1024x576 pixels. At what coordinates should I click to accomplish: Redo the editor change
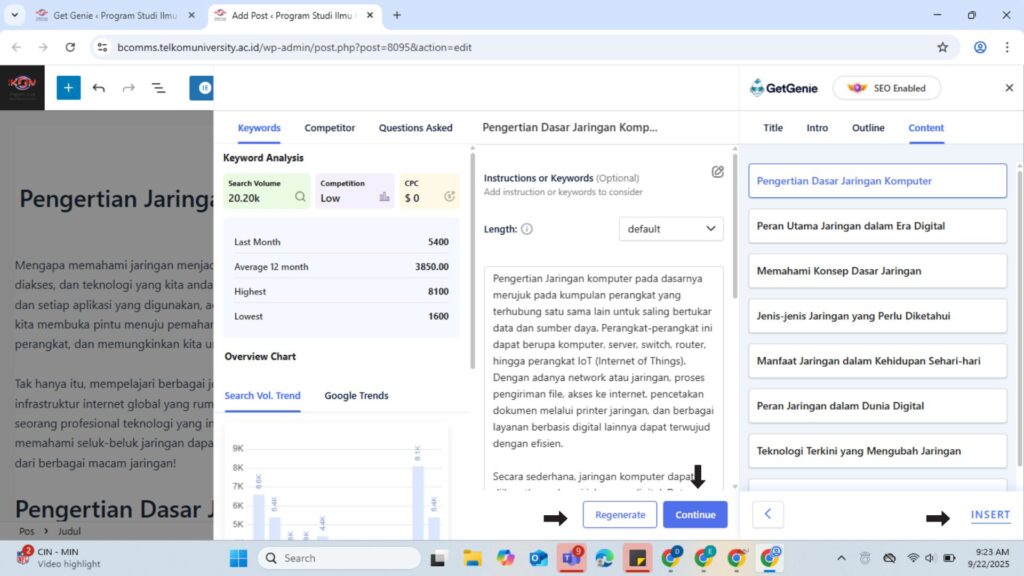click(129, 88)
